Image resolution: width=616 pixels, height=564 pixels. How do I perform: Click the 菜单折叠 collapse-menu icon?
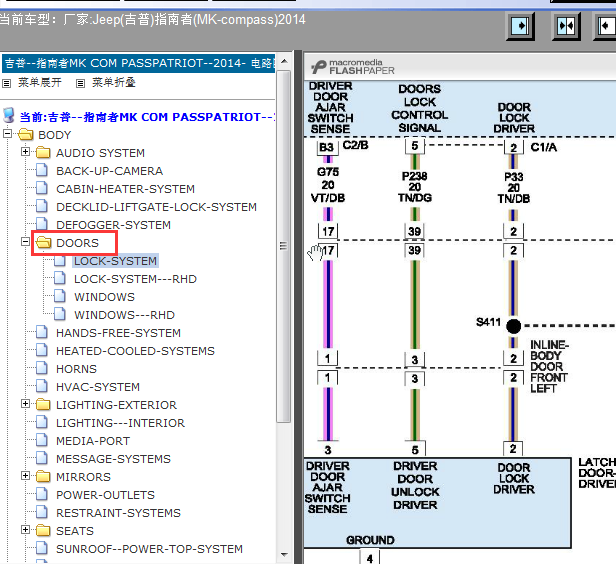point(80,83)
